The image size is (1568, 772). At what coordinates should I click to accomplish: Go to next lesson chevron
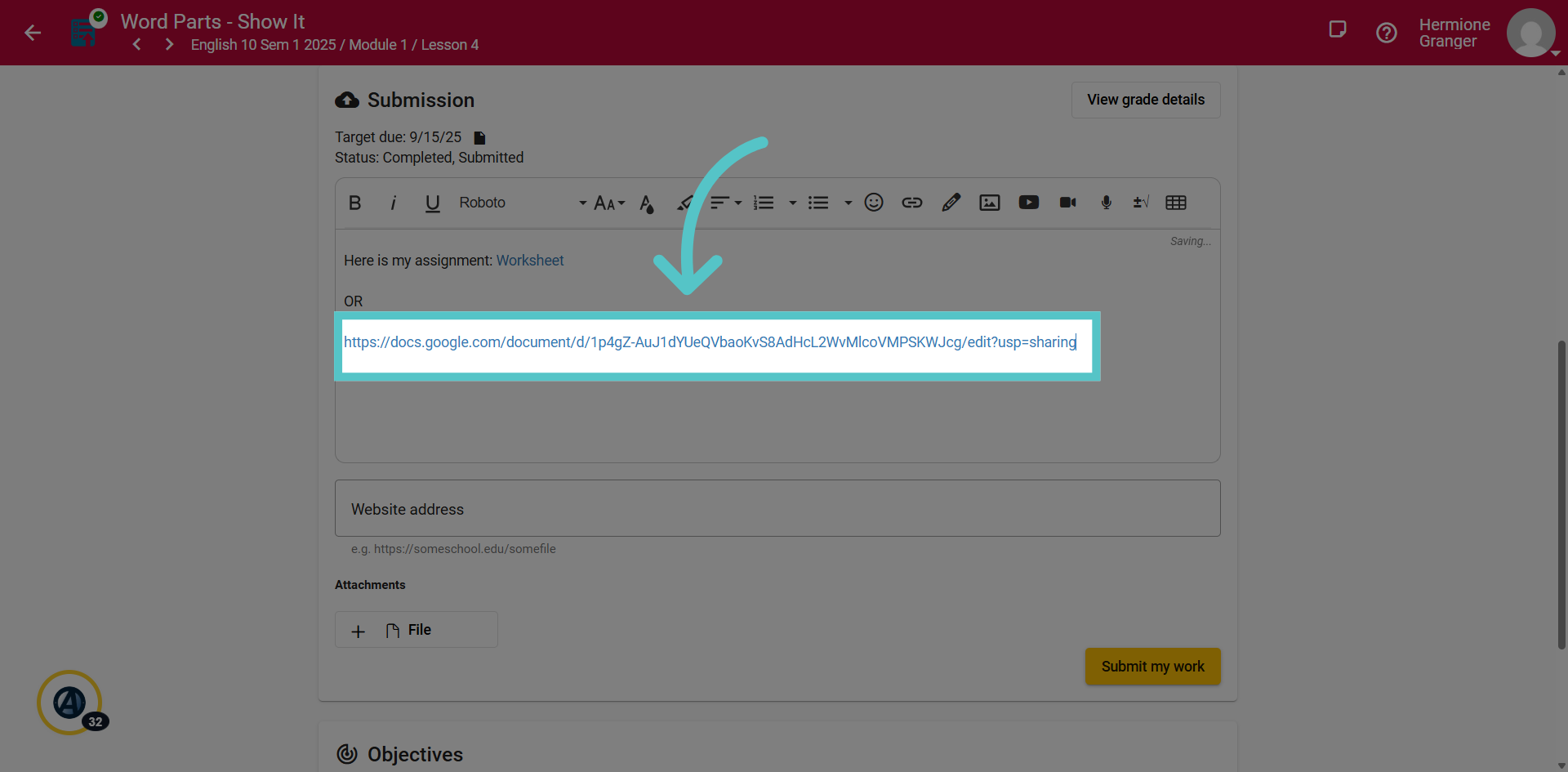(169, 45)
